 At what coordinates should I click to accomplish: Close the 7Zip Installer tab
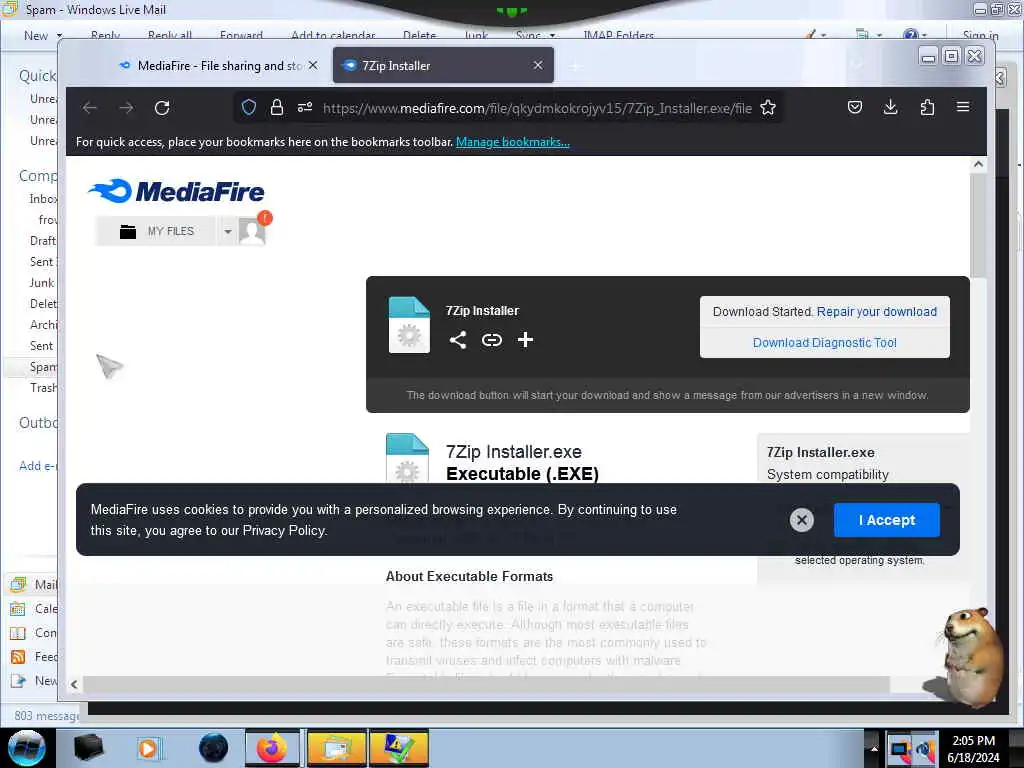537,65
